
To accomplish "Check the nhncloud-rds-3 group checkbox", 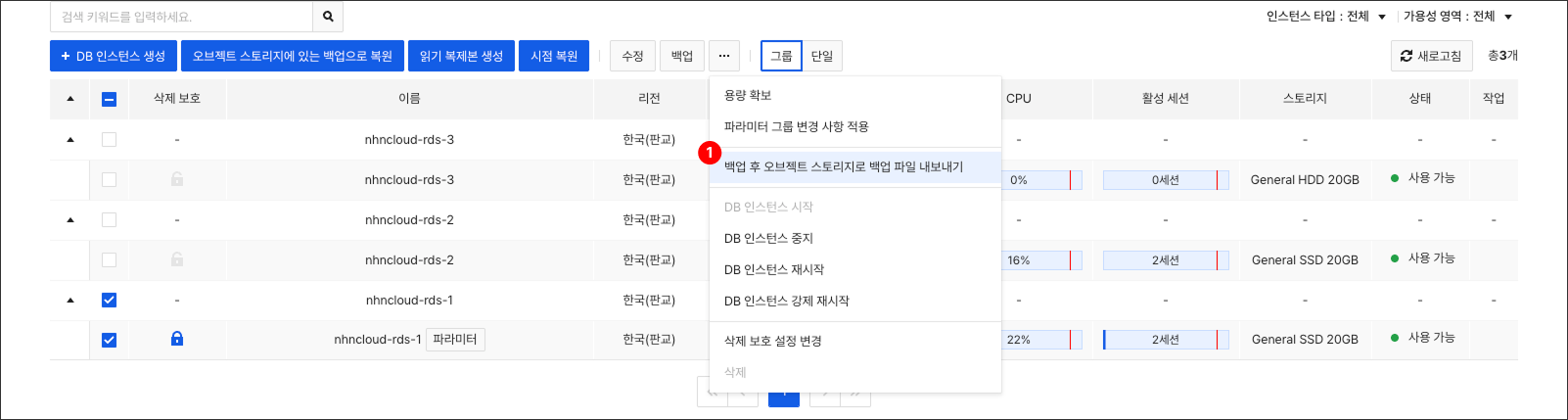I will [109, 140].
